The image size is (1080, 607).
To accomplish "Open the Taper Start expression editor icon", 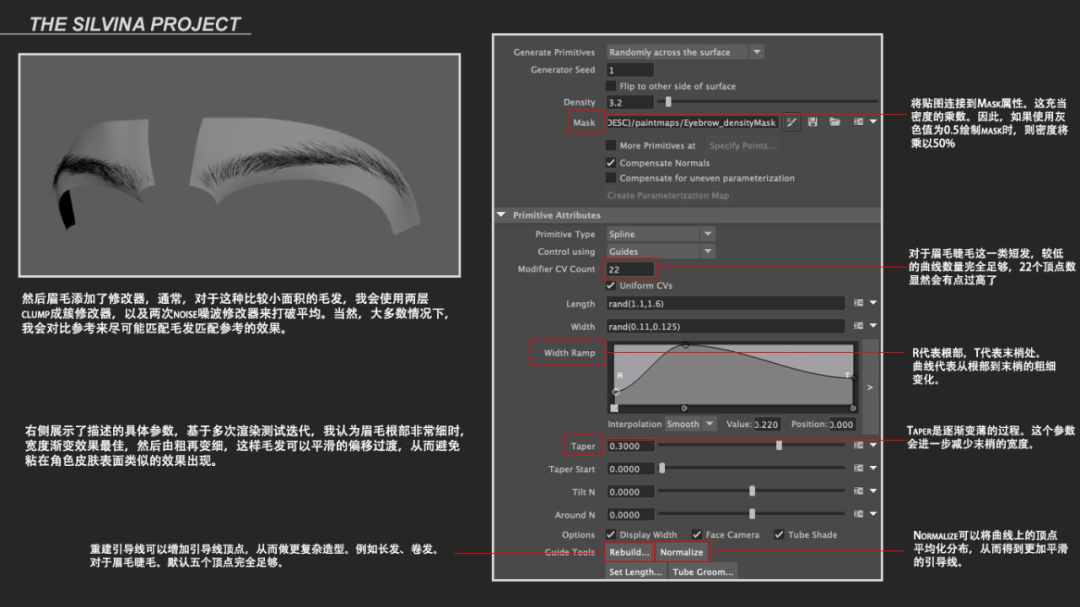I will click(858, 469).
